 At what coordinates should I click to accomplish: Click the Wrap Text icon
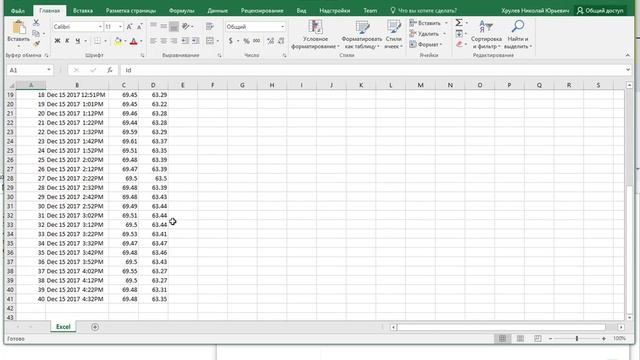[210, 27]
